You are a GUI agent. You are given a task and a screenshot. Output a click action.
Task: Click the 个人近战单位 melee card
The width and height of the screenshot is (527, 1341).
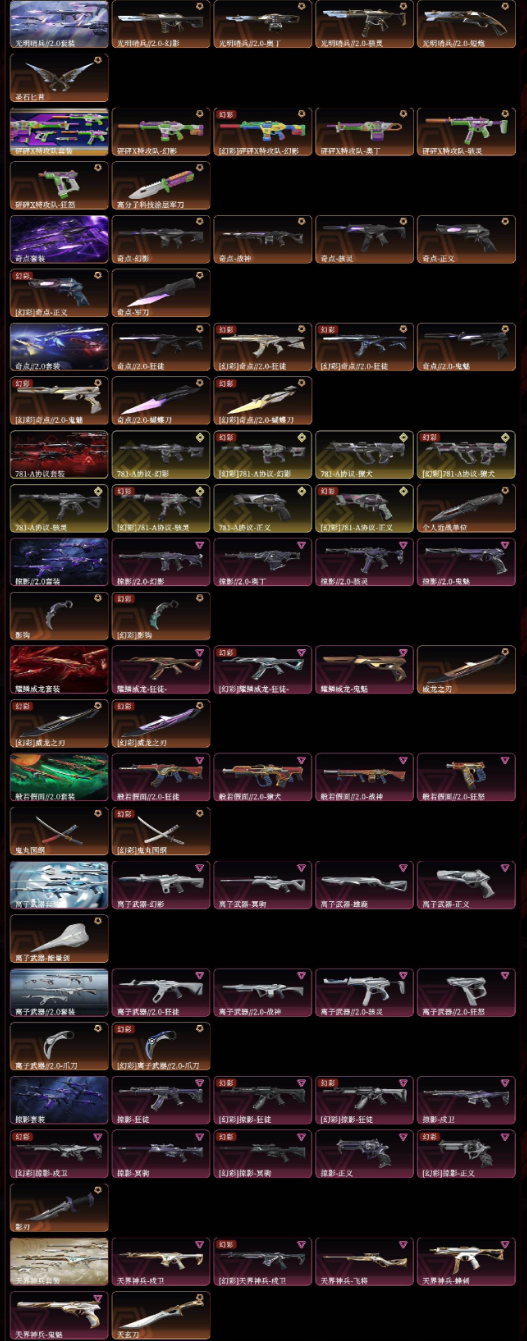[x=465, y=510]
